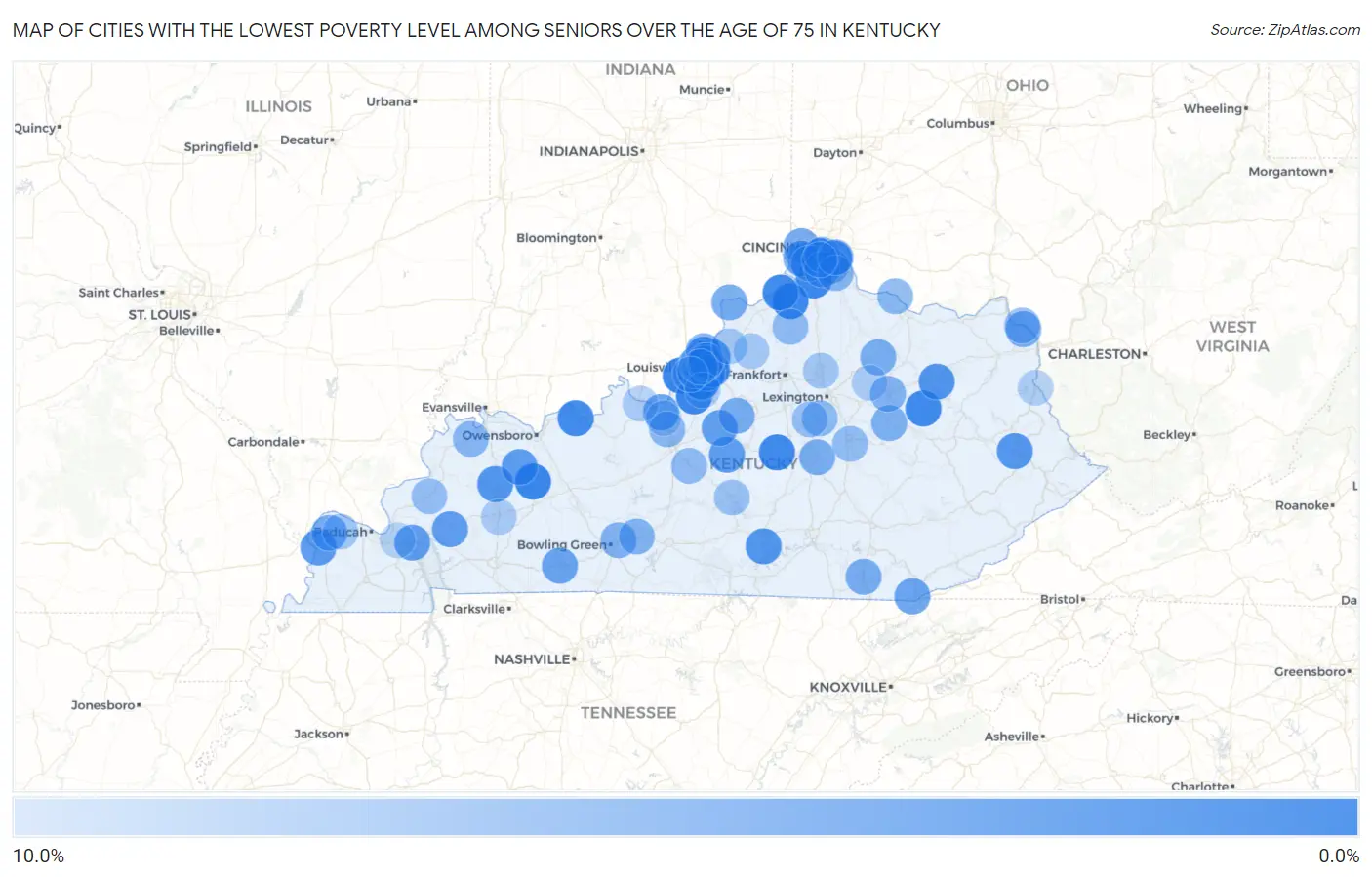Click the Jackson city label
The width and height of the screenshot is (1372, 877).
tap(320, 734)
